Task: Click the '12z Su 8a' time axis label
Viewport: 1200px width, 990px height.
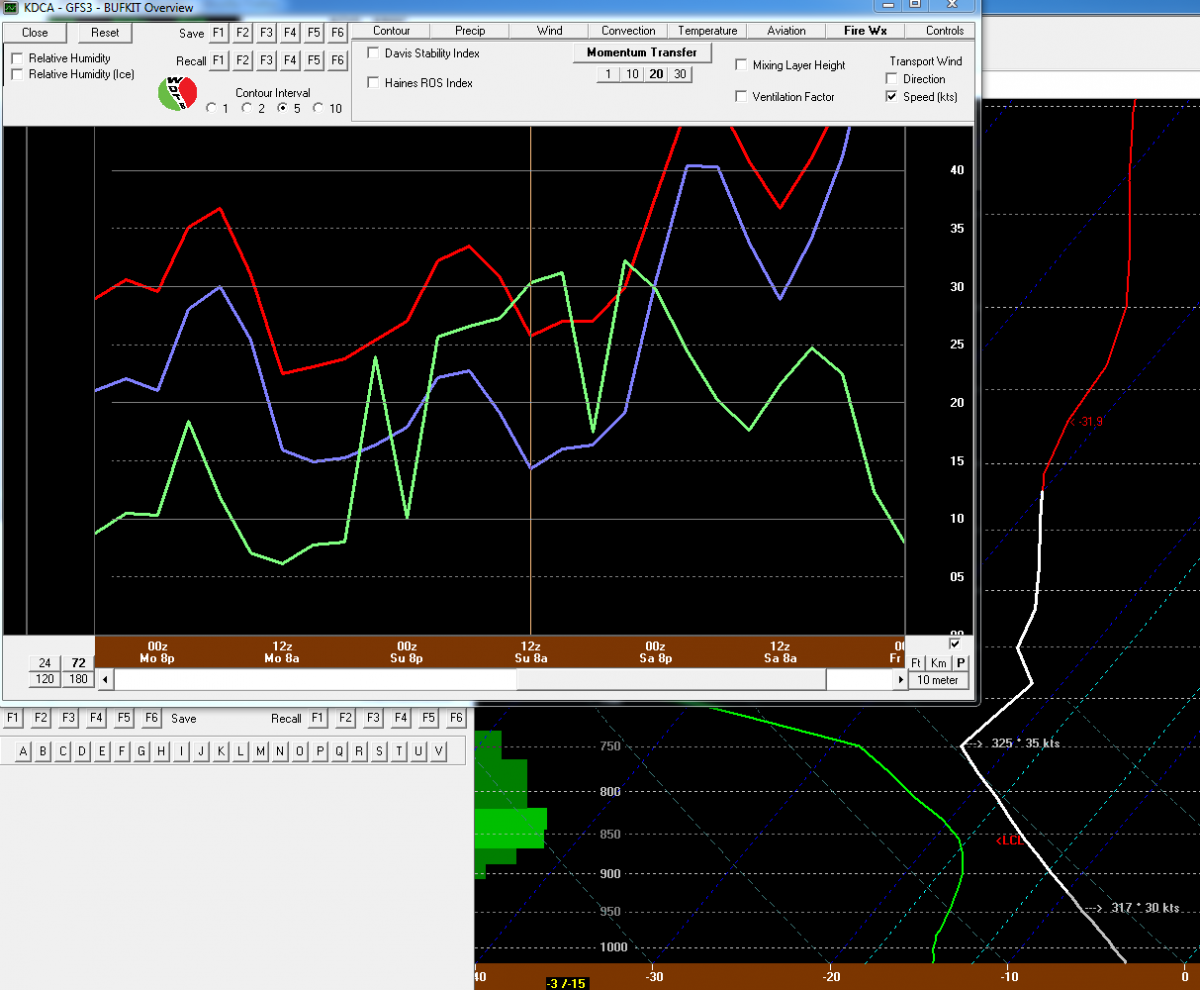Action: (530, 651)
